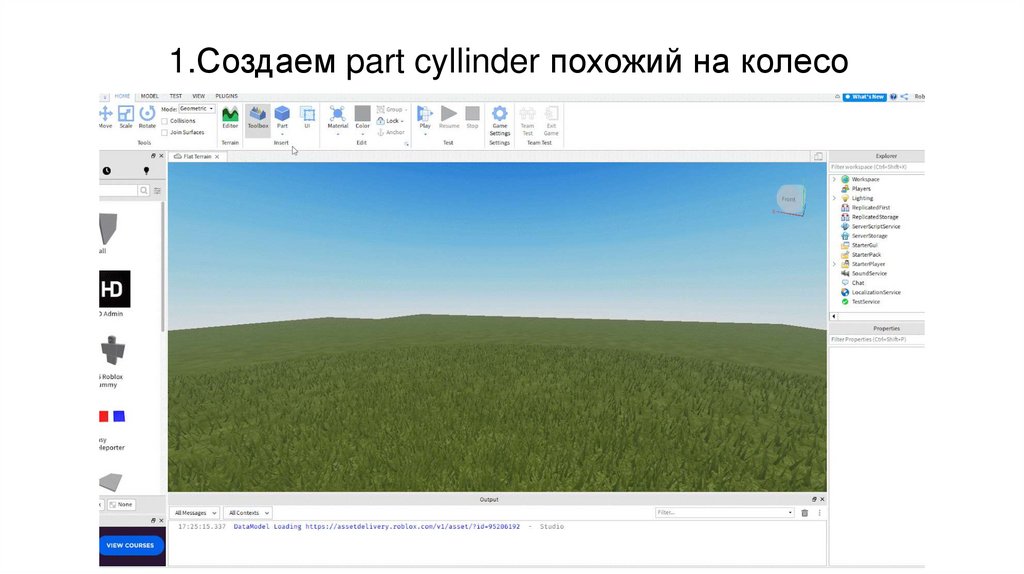Open the Output Filter dropdown arrow
The width and height of the screenshot is (1024, 574).
[x=790, y=513]
